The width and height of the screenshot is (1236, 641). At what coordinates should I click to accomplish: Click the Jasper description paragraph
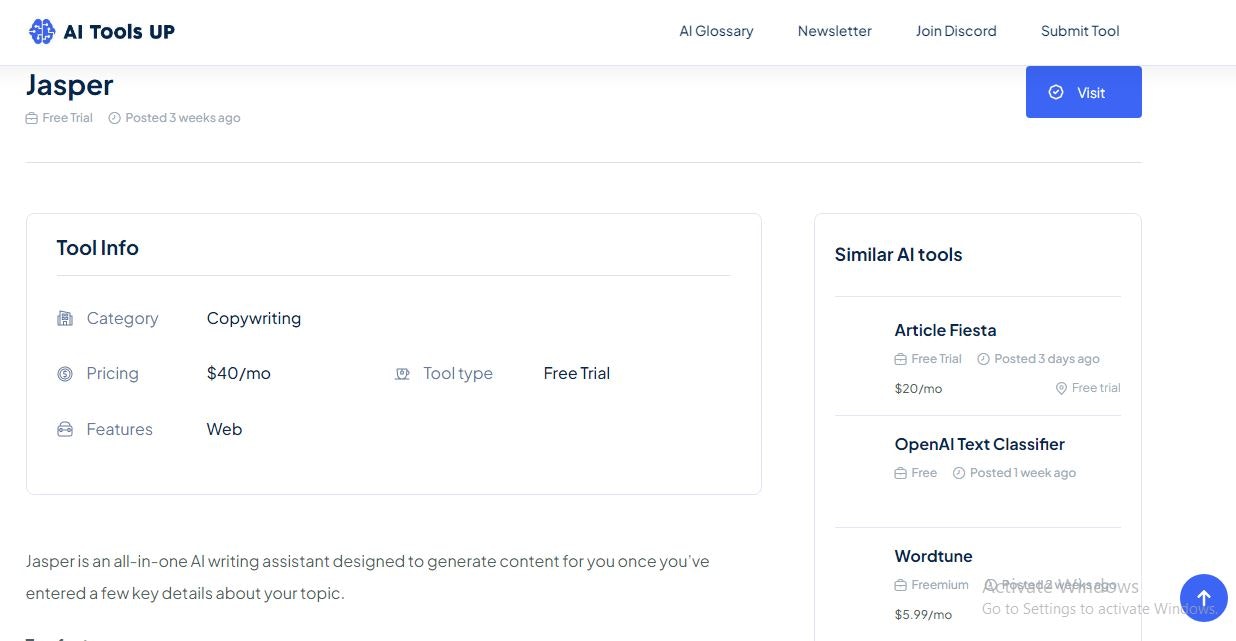pos(368,577)
